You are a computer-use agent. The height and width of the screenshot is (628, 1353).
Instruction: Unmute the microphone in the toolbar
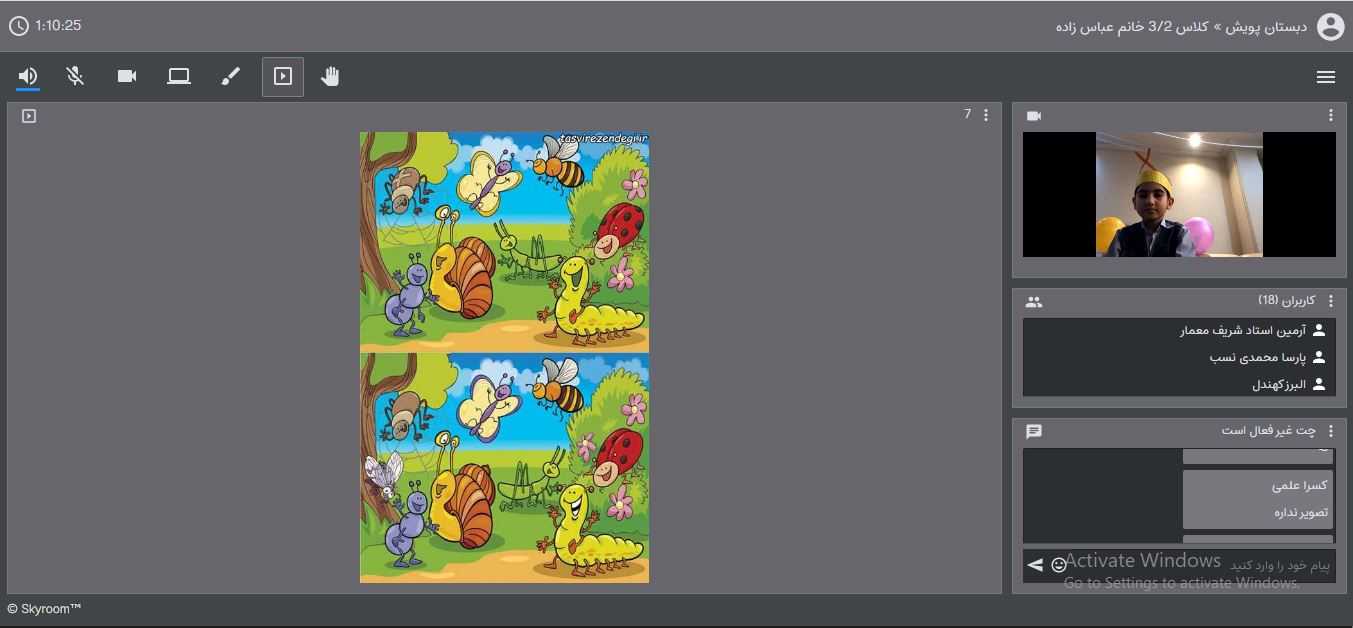tap(75, 76)
